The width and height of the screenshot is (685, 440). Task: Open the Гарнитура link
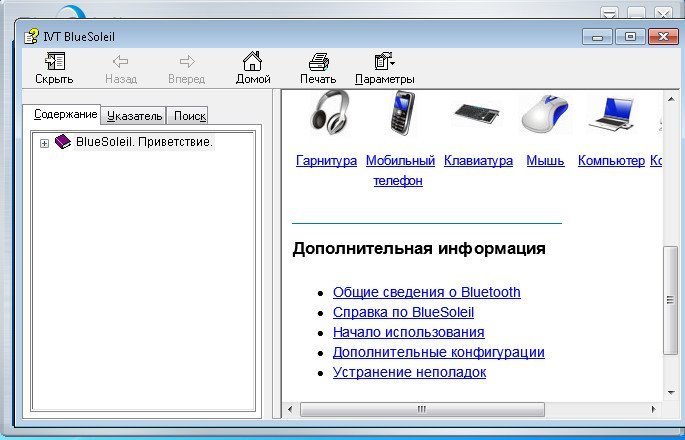326,160
